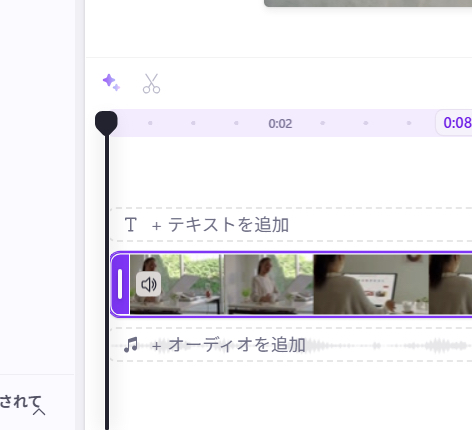The width and height of the screenshot is (472, 430).
Task: Mute the video clip with the speaker icon
Action: click(149, 284)
